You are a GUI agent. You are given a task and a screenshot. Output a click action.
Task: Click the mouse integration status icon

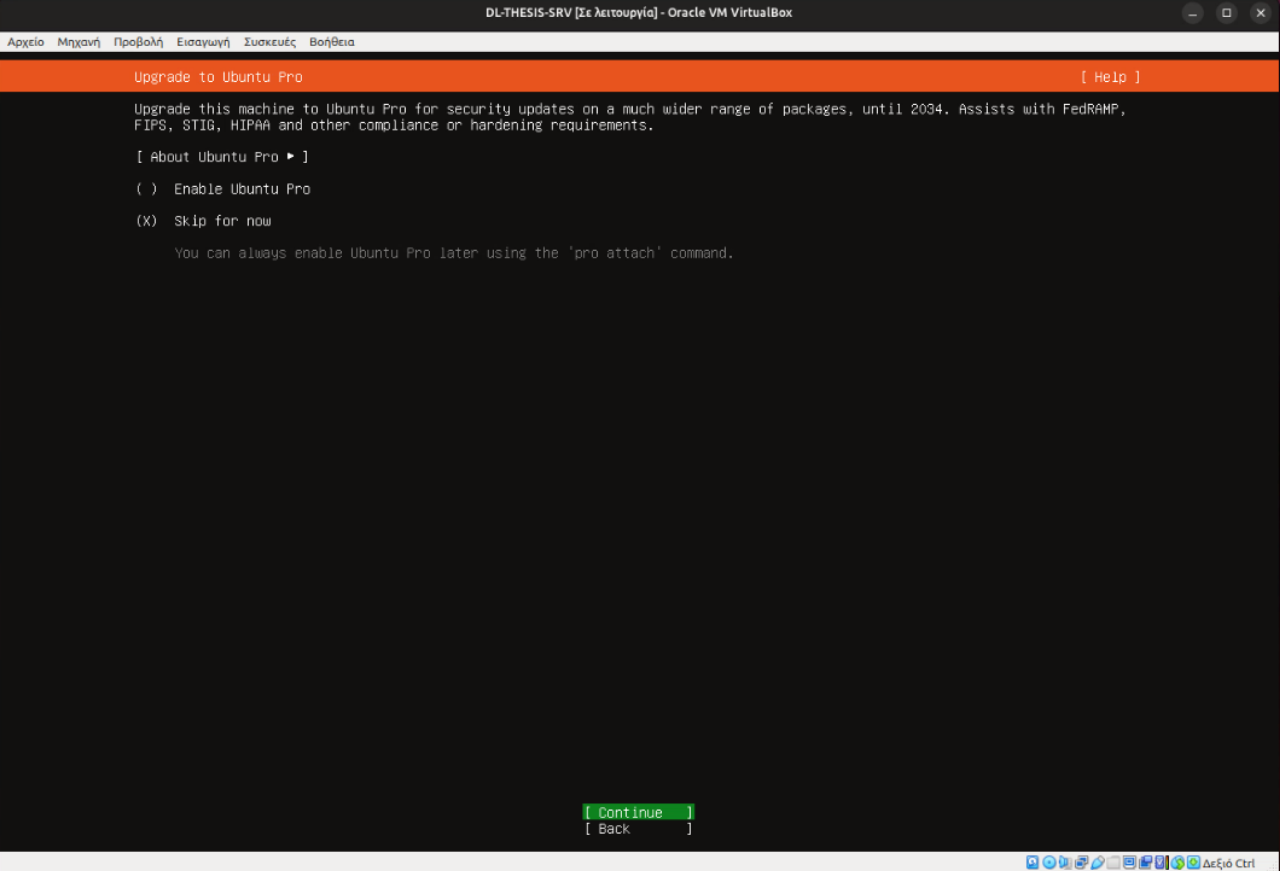1177,862
